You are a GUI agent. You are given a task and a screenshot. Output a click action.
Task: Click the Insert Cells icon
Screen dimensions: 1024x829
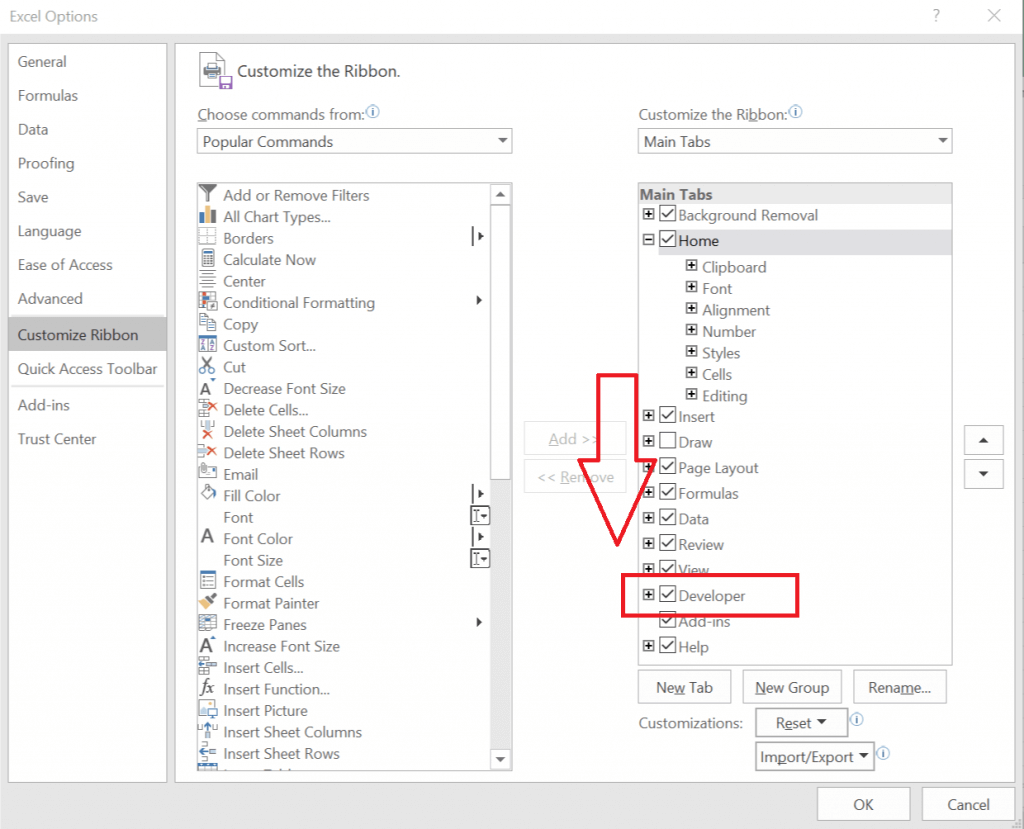[x=208, y=666]
